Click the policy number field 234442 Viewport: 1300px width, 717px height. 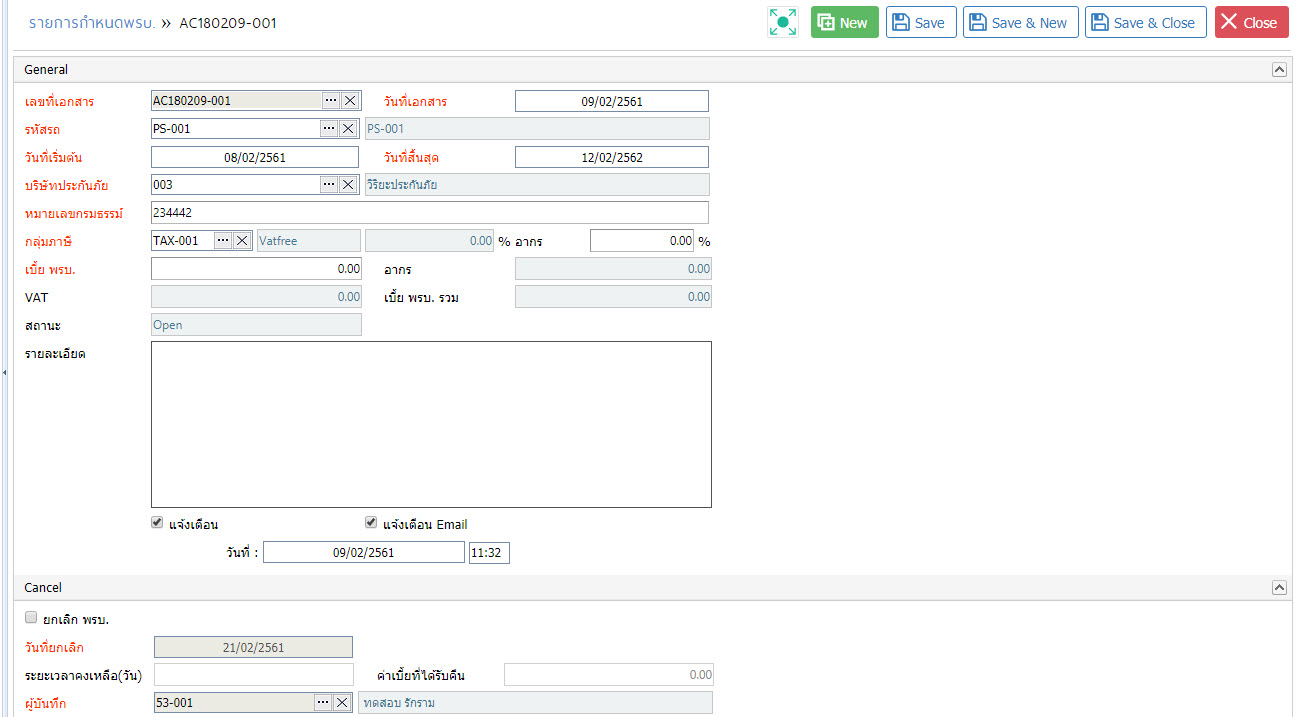coord(430,212)
